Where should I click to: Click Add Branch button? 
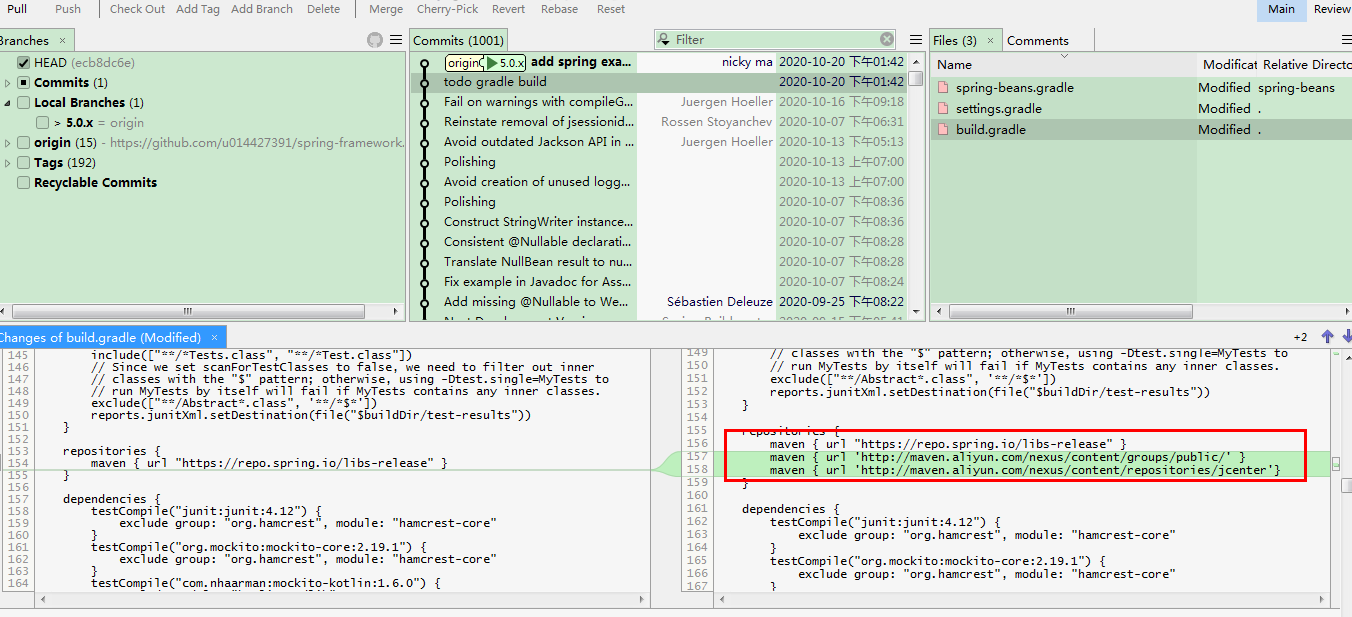coord(262,9)
